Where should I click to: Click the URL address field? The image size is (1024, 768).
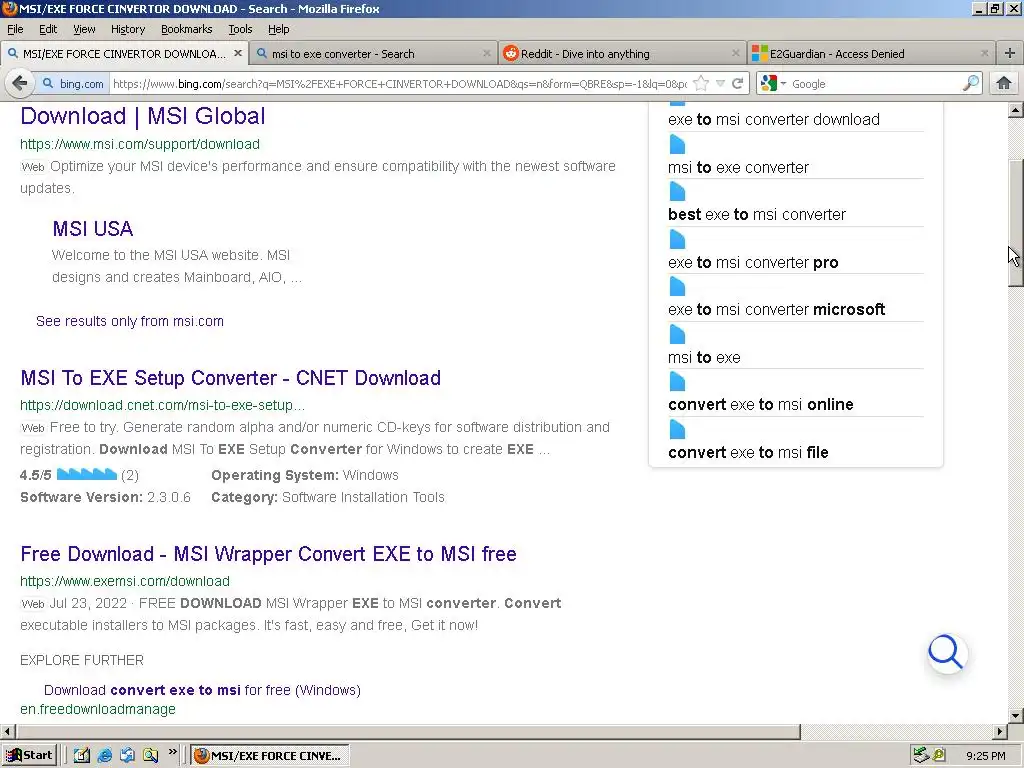(x=400, y=84)
